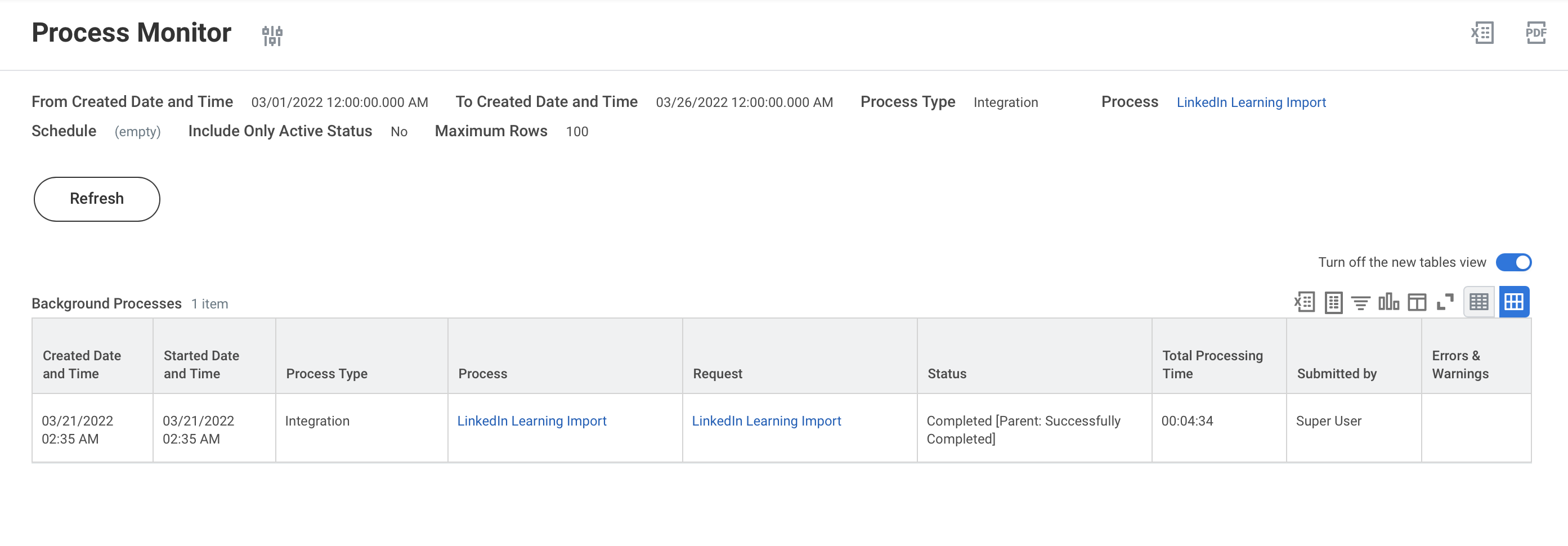View Background Processes data as a chart

(1389, 302)
